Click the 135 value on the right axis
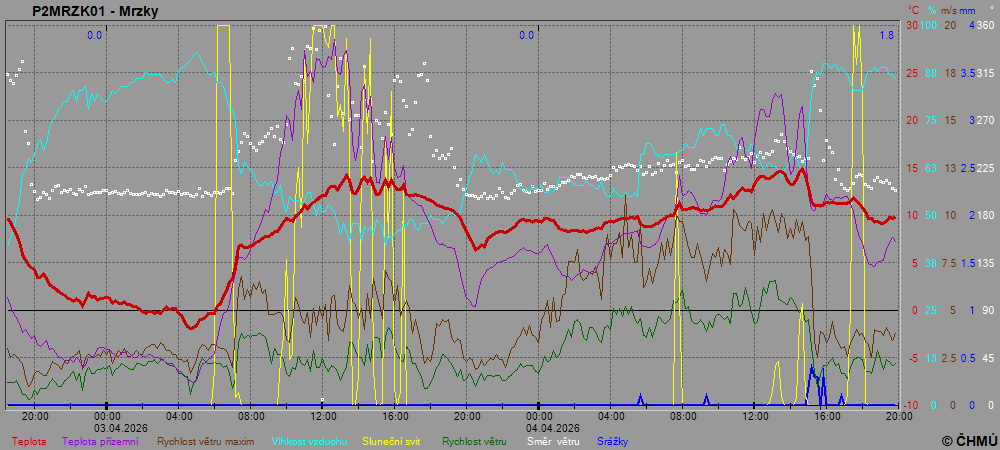Viewport: 1000px width, 450px height. (984, 263)
